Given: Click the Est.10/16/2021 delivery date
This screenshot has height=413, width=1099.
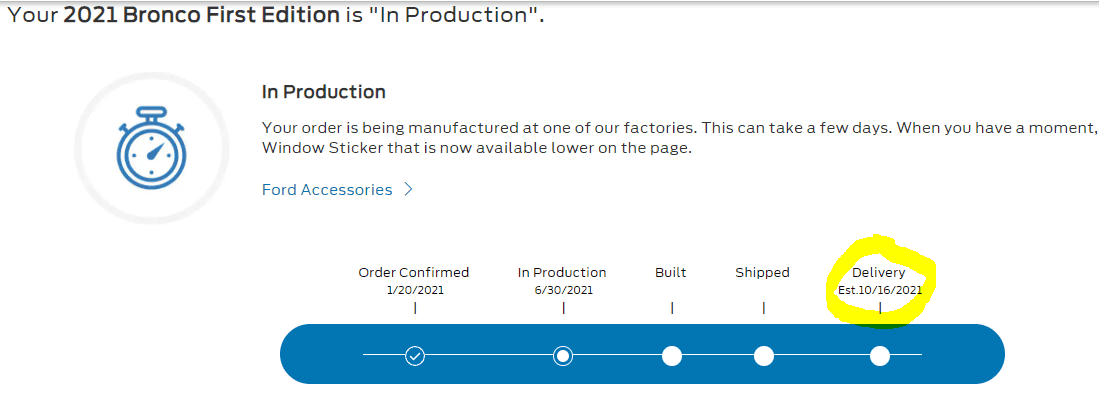Looking at the screenshot, I should 880,290.
